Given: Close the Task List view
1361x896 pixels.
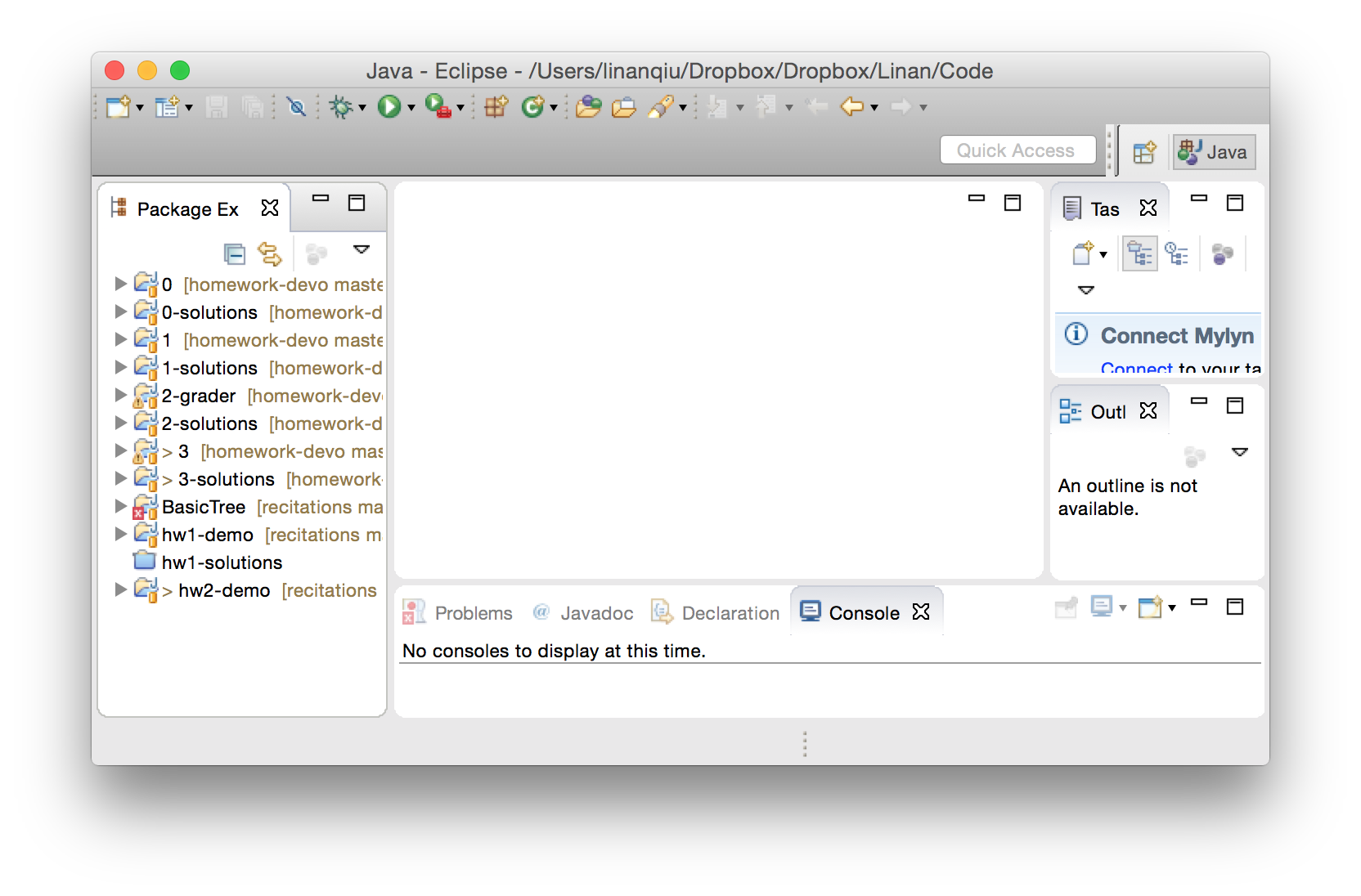Looking at the screenshot, I should (x=1148, y=208).
